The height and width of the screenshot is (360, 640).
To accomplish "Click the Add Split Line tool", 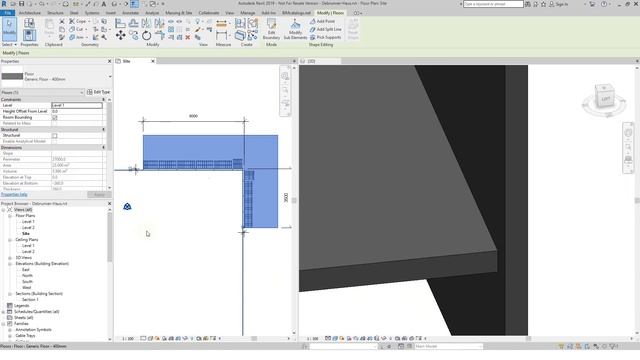I will pyautogui.click(x=326, y=29).
